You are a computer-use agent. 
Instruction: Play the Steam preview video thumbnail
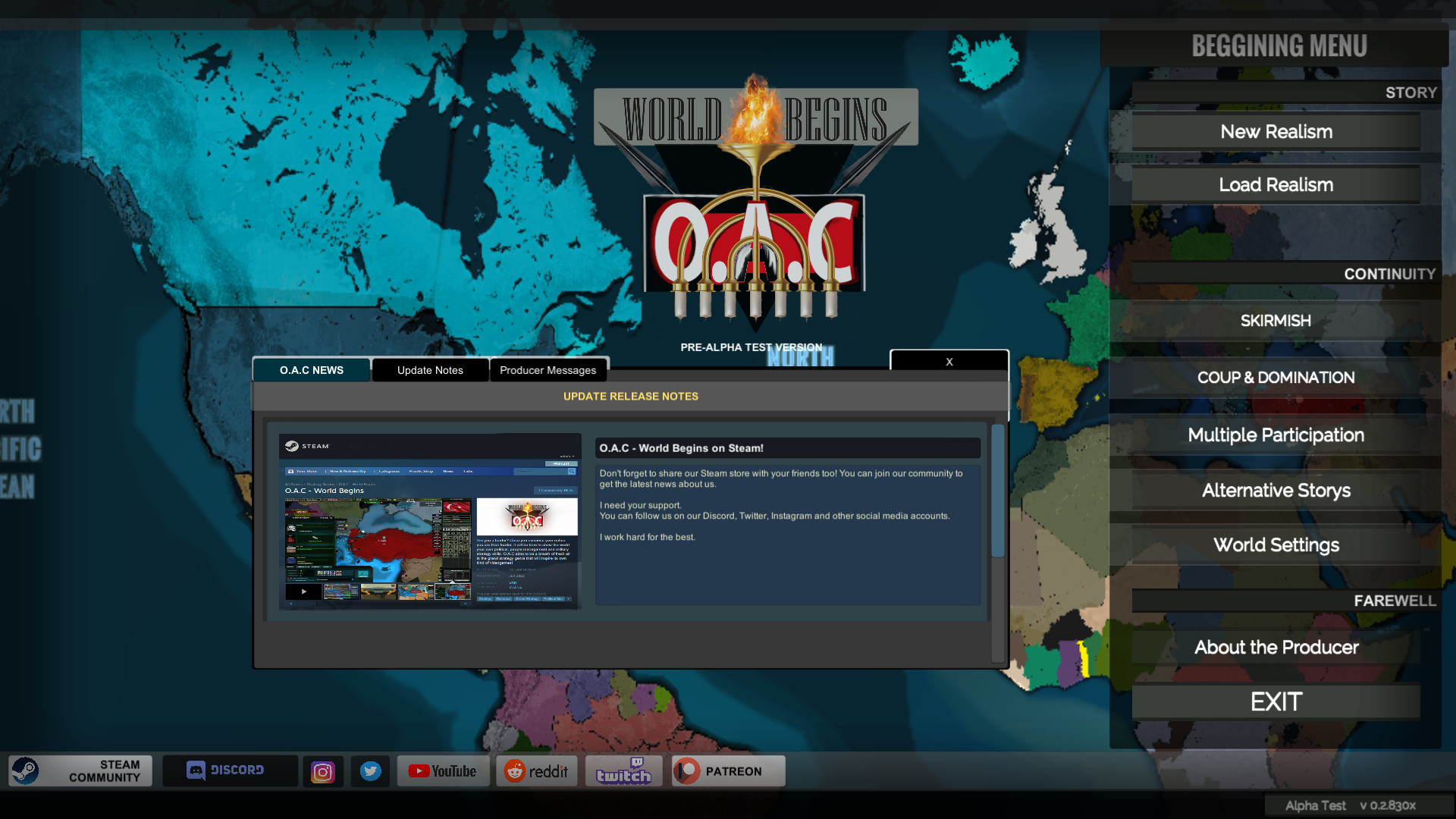[x=303, y=591]
